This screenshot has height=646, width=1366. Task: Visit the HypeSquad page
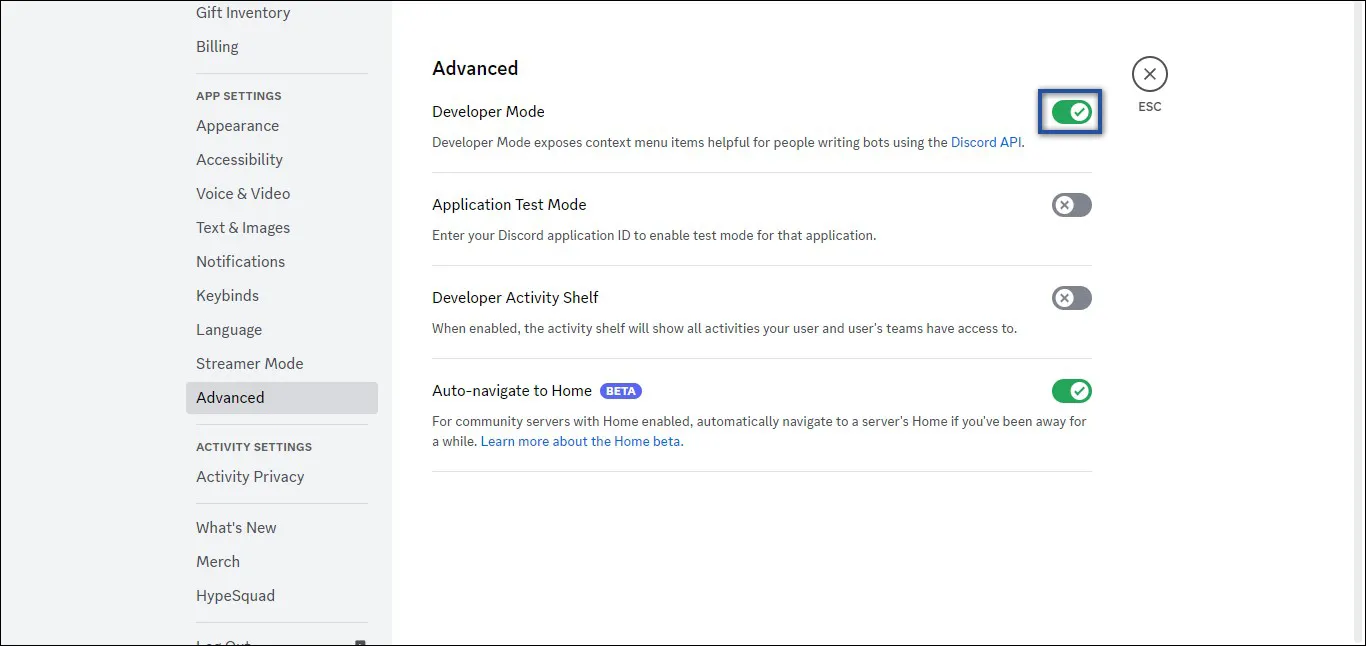(x=235, y=595)
